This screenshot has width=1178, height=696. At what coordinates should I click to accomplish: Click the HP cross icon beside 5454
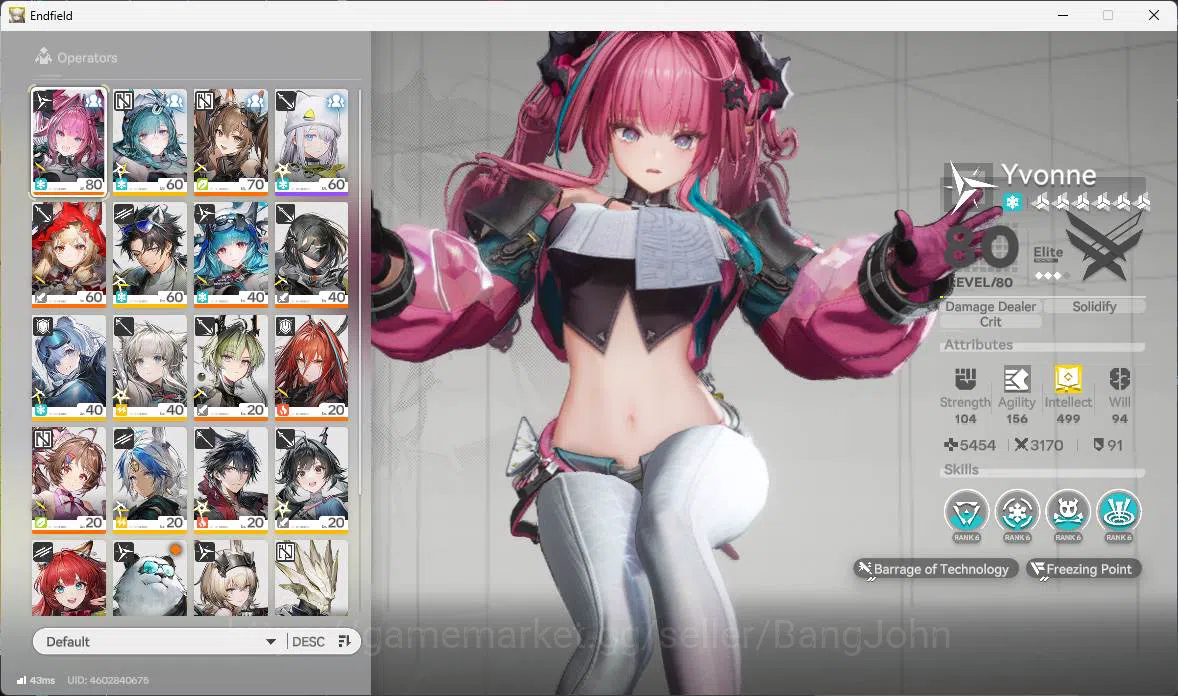[x=950, y=445]
